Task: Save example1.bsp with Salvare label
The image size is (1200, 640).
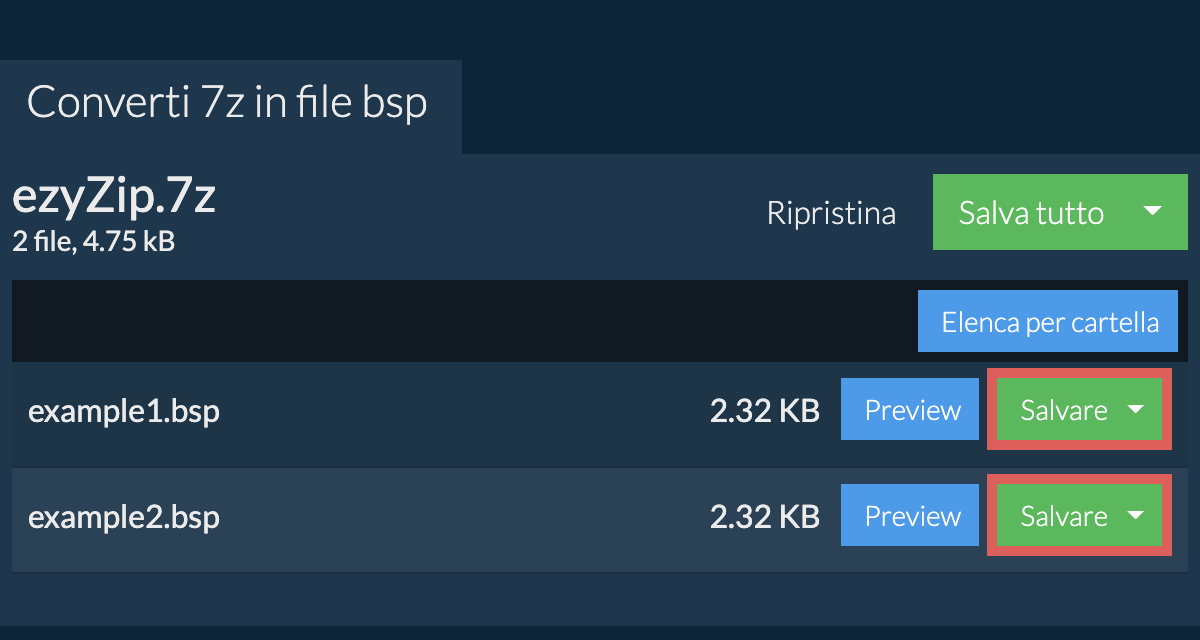Action: coord(1063,410)
